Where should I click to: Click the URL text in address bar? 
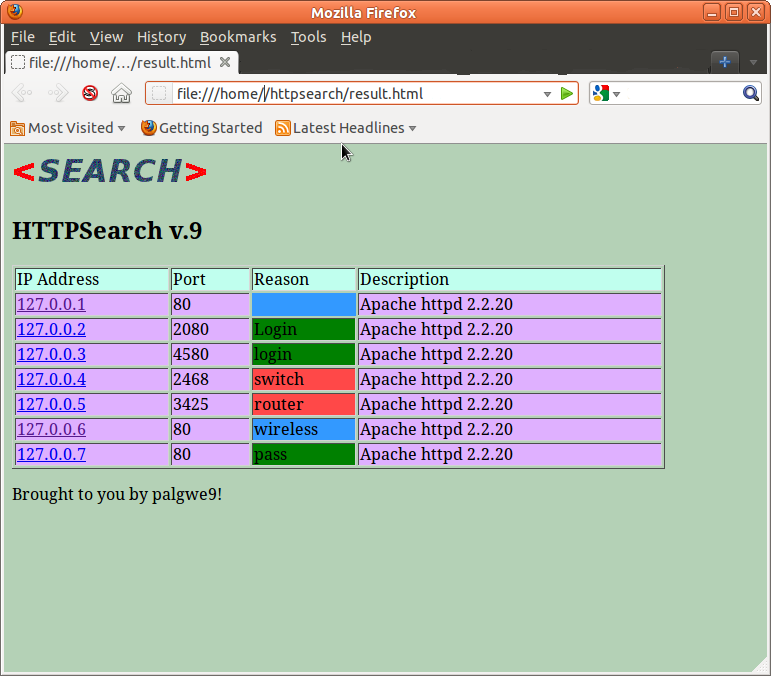click(300, 94)
